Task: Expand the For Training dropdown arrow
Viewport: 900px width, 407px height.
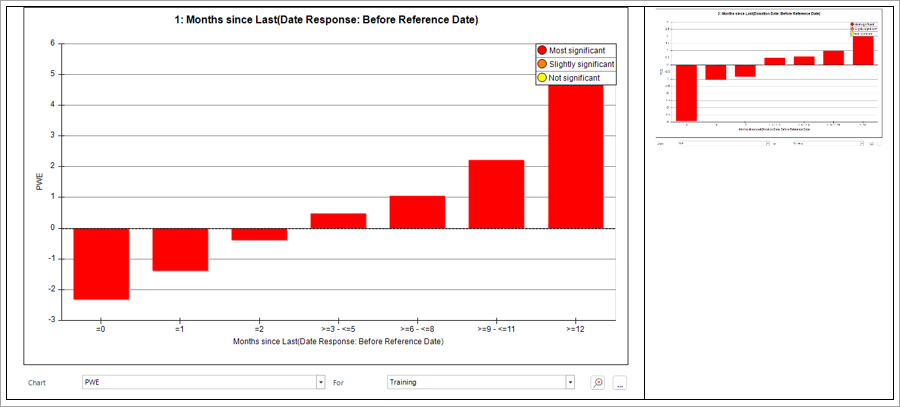Action: (570, 382)
